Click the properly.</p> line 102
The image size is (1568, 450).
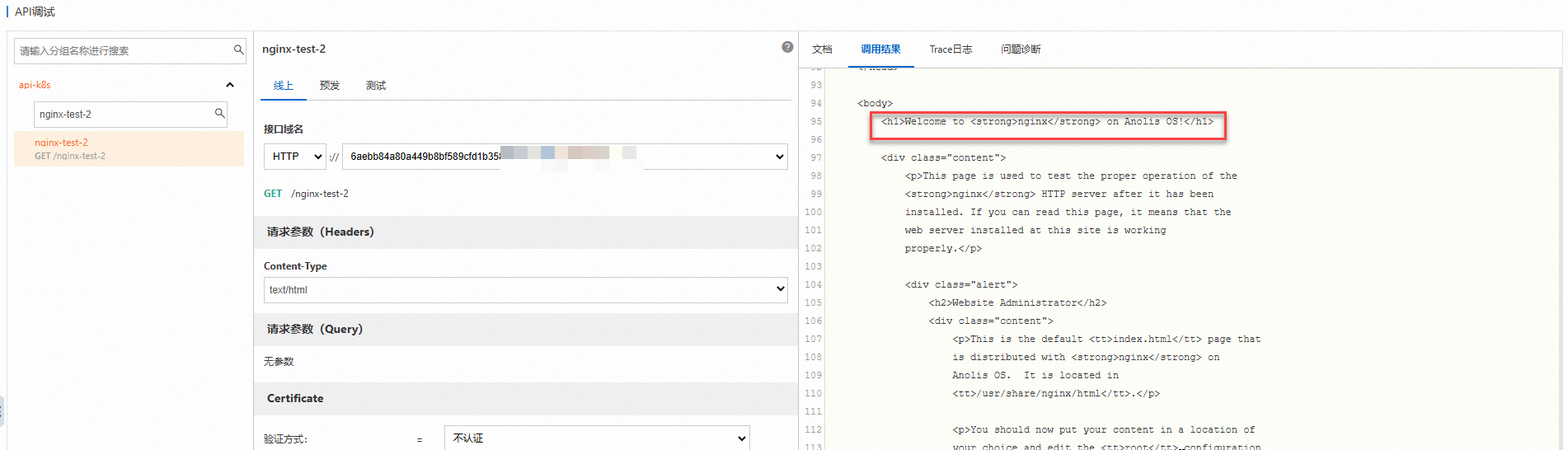tap(943, 249)
